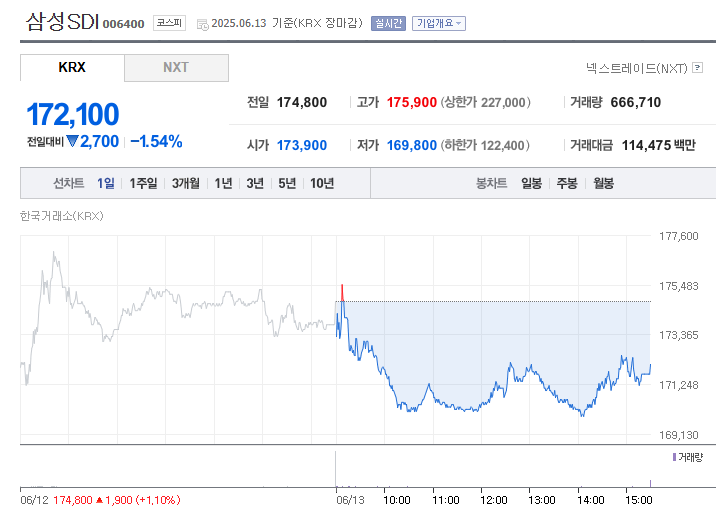Click the 175,483 price axis label
The image size is (716, 519).
[x=679, y=286]
